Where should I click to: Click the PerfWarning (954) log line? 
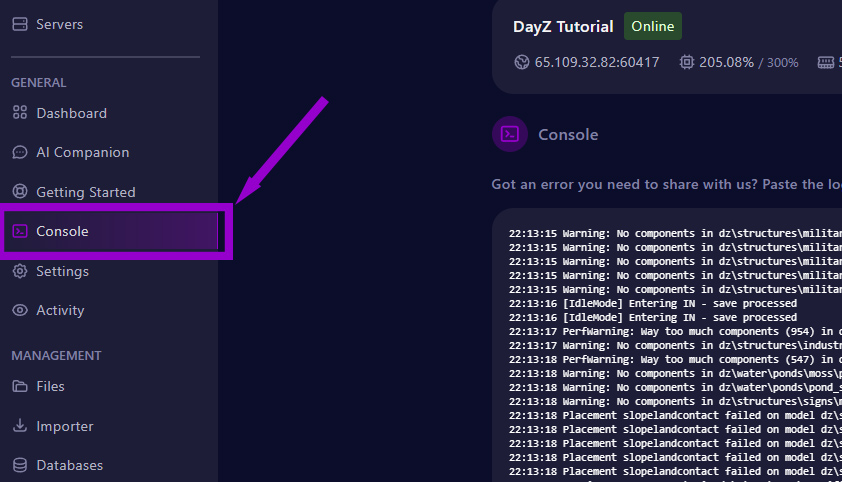[675, 331]
